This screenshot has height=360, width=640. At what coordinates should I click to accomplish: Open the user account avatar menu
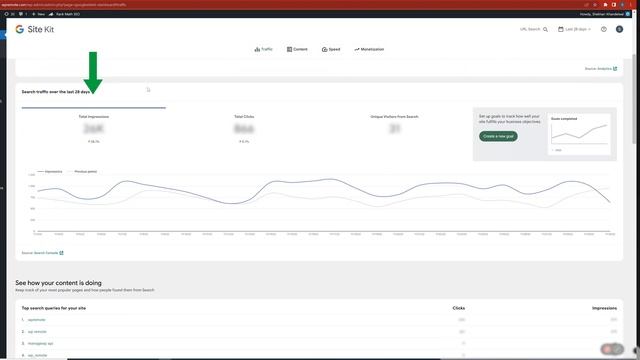tap(619, 29)
